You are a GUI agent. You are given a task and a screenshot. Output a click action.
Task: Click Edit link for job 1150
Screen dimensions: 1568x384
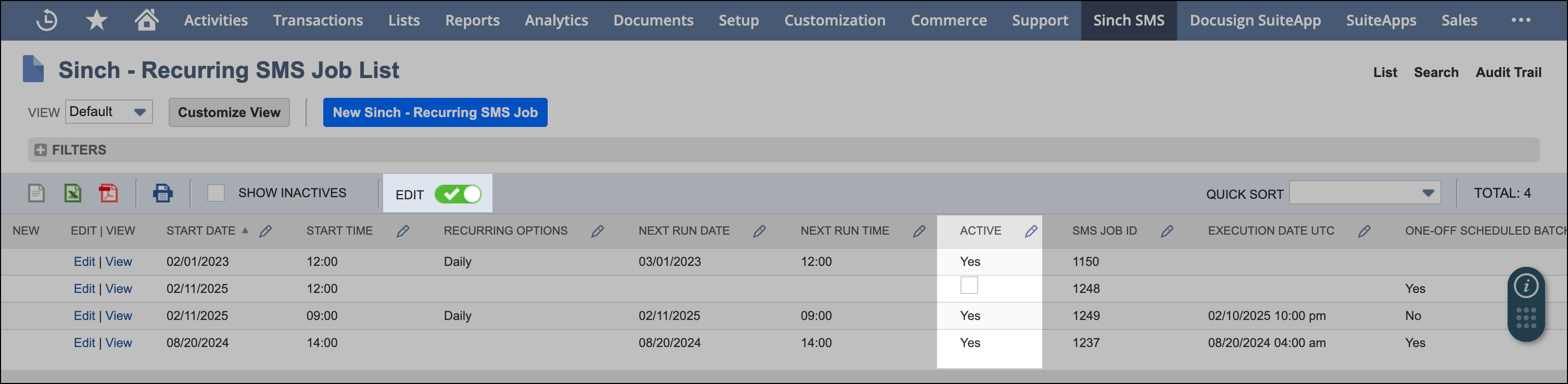pyautogui.click(x=84, y=262)
